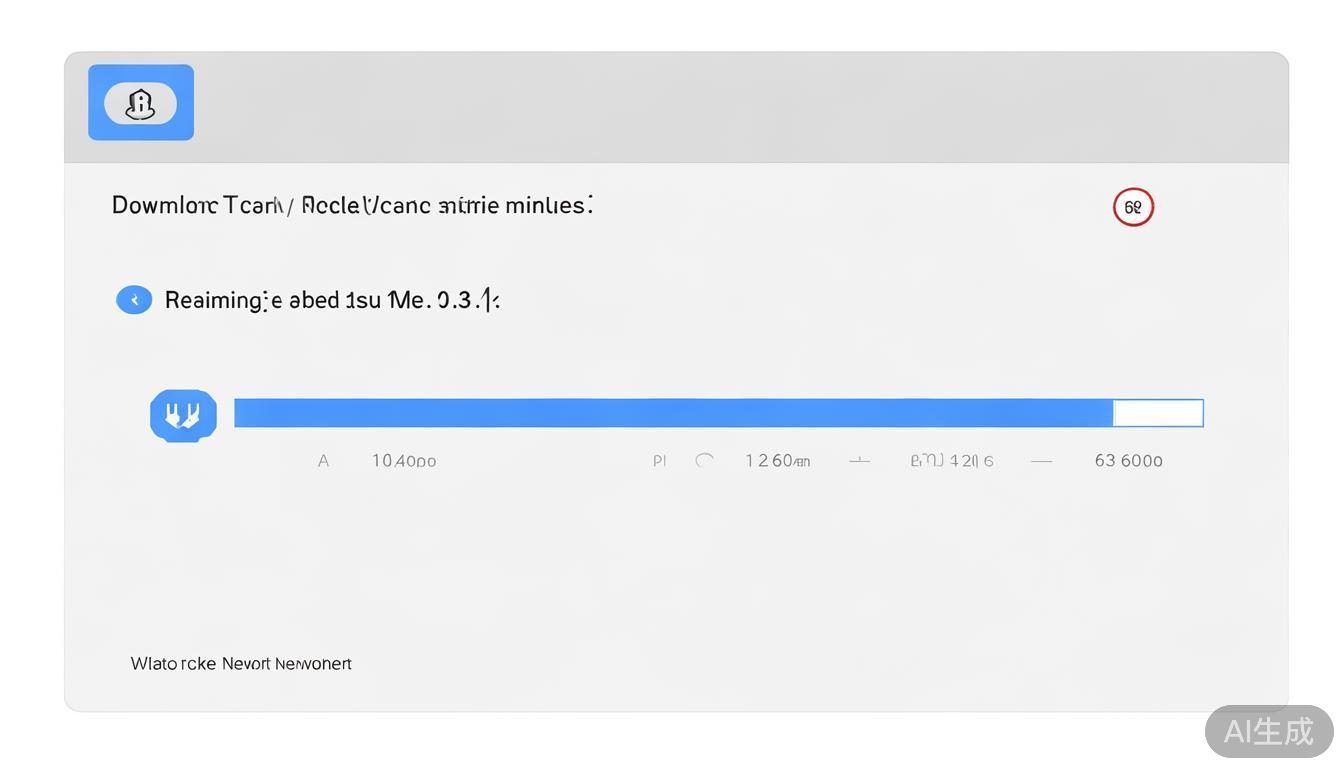Image resolution: width=1344 pixels, height=768 pixels.
Task: Click the AI生成 watermark badge
Action: point(1268,731)
